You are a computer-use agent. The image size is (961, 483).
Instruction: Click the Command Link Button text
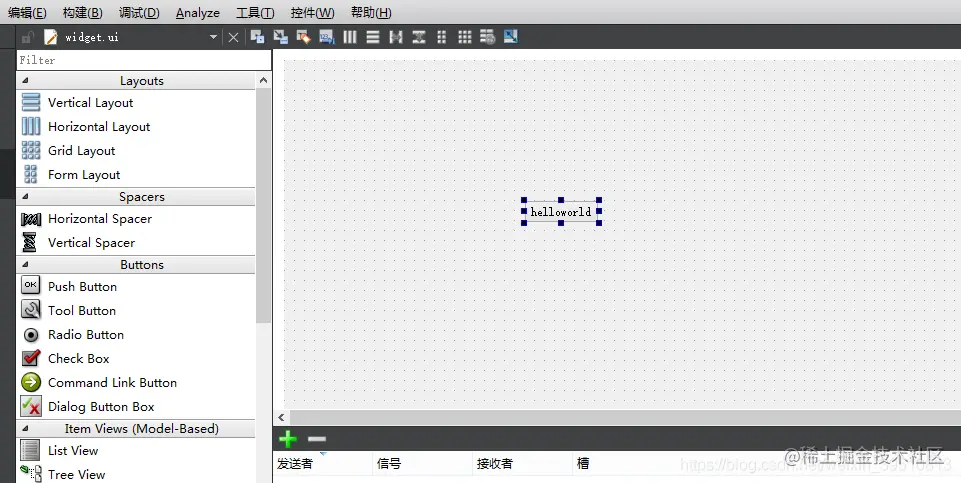click(113, 382)
